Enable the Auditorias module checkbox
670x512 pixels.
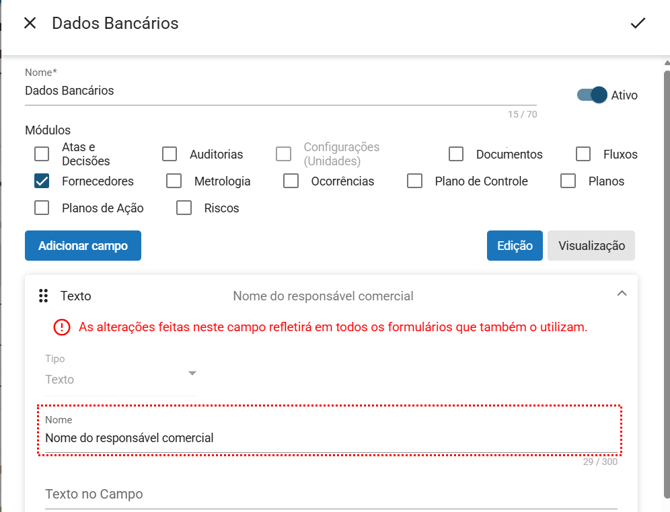coord(170,154)
